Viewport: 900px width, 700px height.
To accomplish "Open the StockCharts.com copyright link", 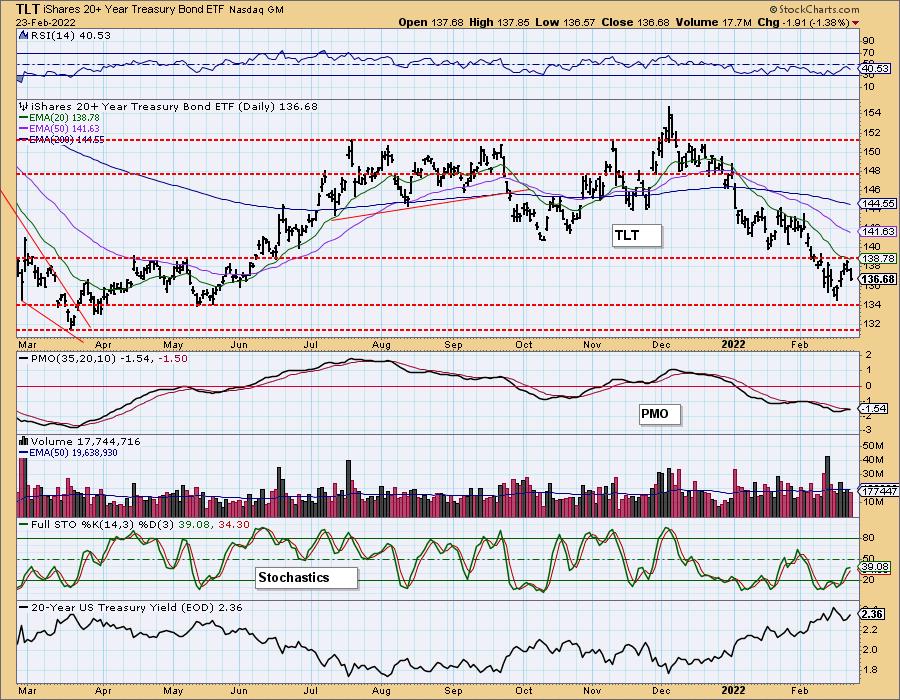I will coord(814,9).
